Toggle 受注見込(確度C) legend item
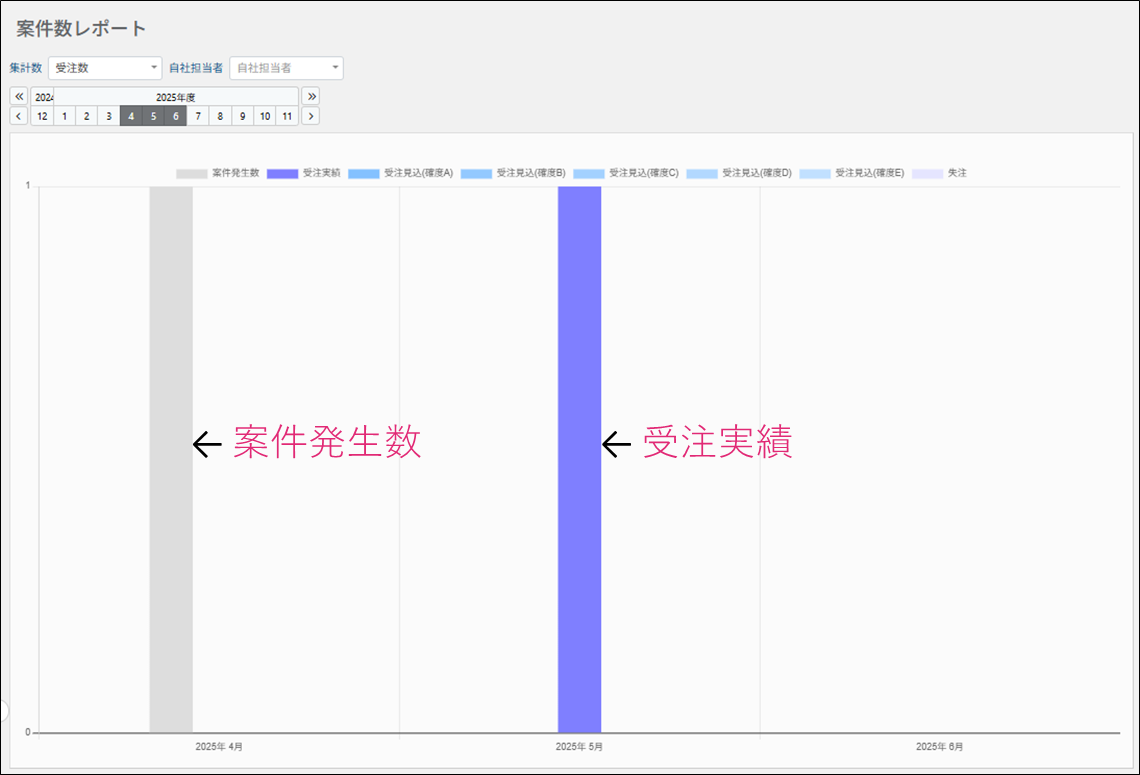This screenshot has width=1140, height=775. coord(626,173)
